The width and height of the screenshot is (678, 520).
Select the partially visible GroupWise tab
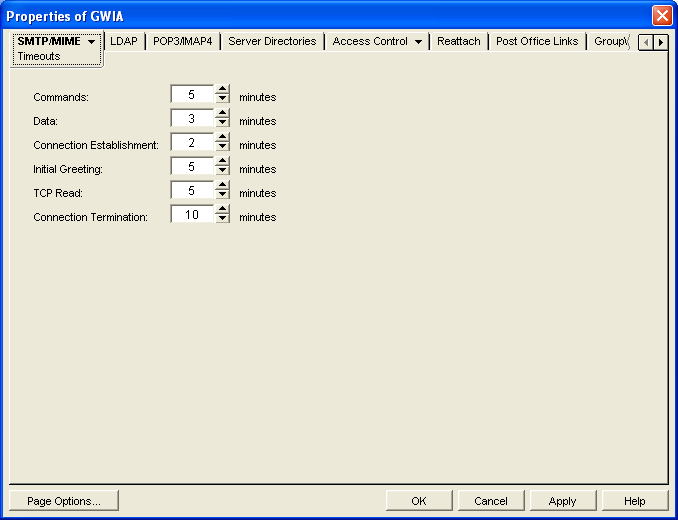point(611,41)
